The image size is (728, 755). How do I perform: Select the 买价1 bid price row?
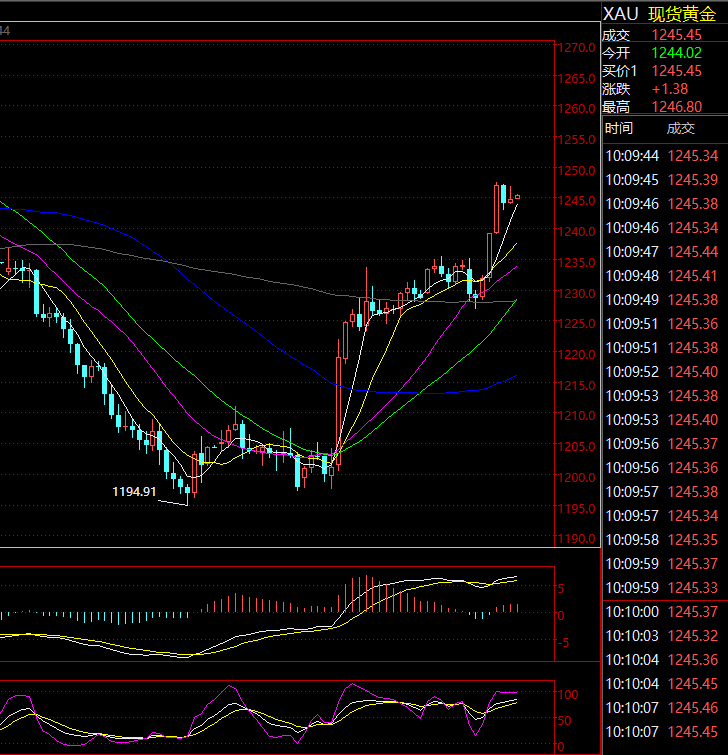665,71
